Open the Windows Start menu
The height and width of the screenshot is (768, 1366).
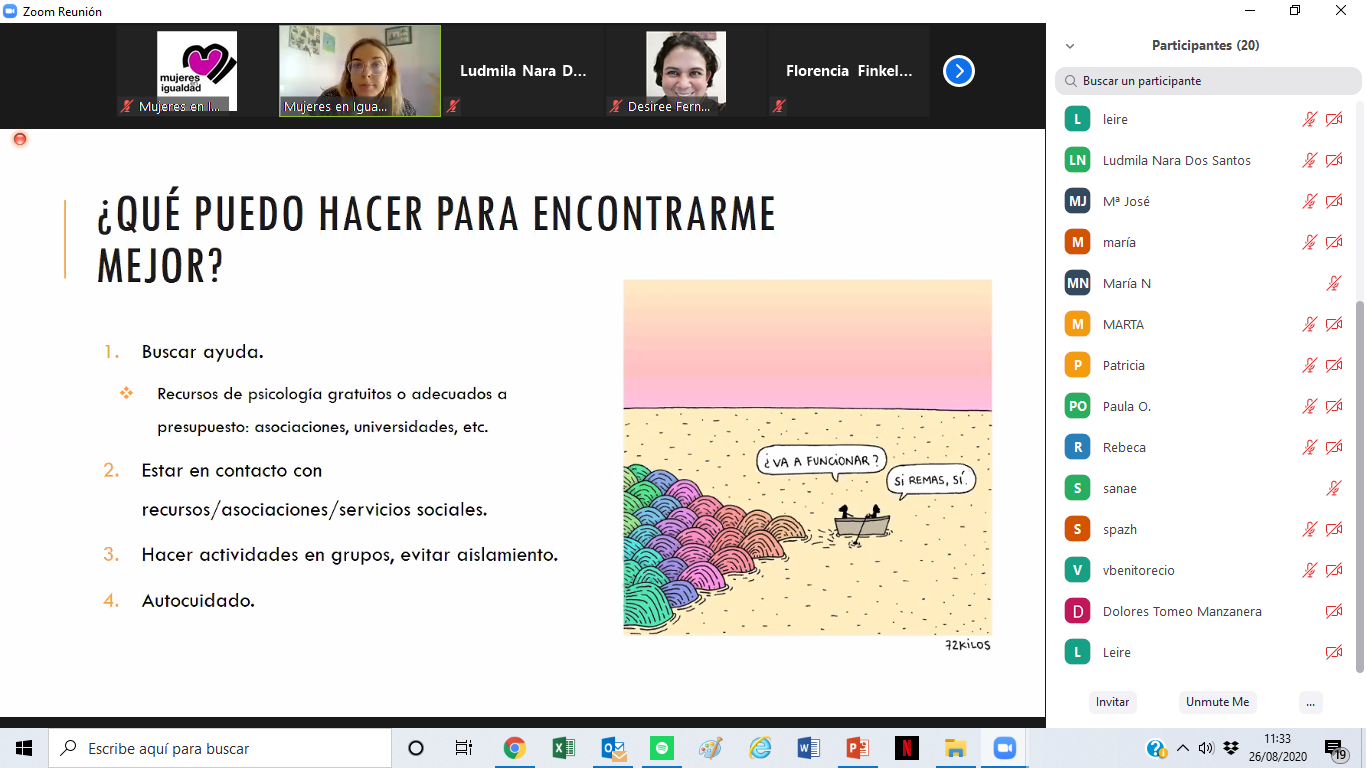24,748
